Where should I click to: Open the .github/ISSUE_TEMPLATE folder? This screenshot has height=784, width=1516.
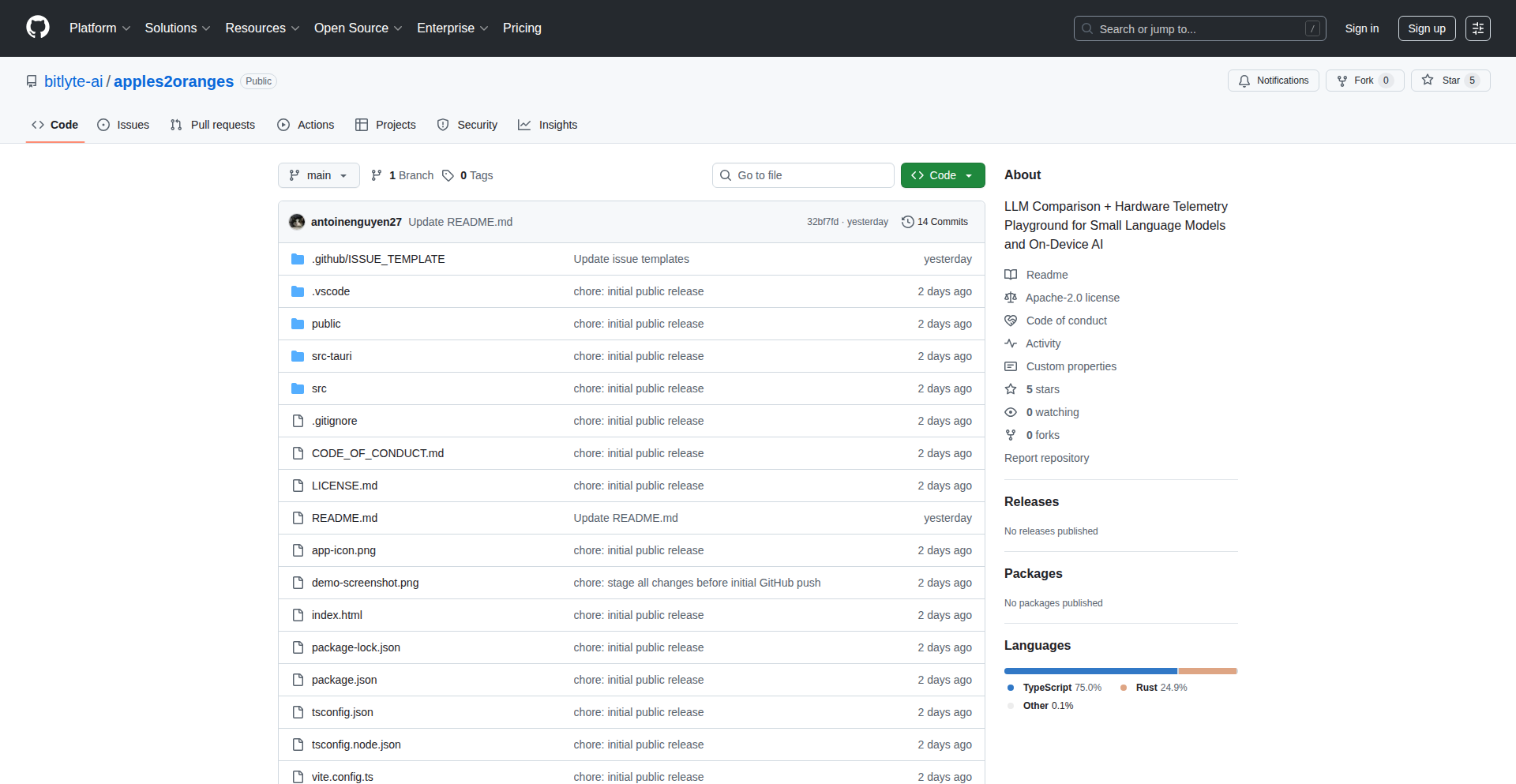[378, 259]
